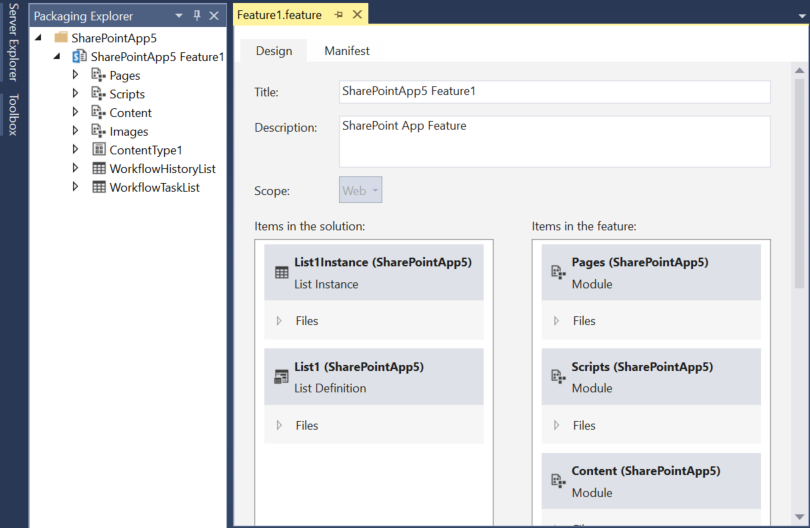Expand Files under Scripts module

(x=556, y=425)
